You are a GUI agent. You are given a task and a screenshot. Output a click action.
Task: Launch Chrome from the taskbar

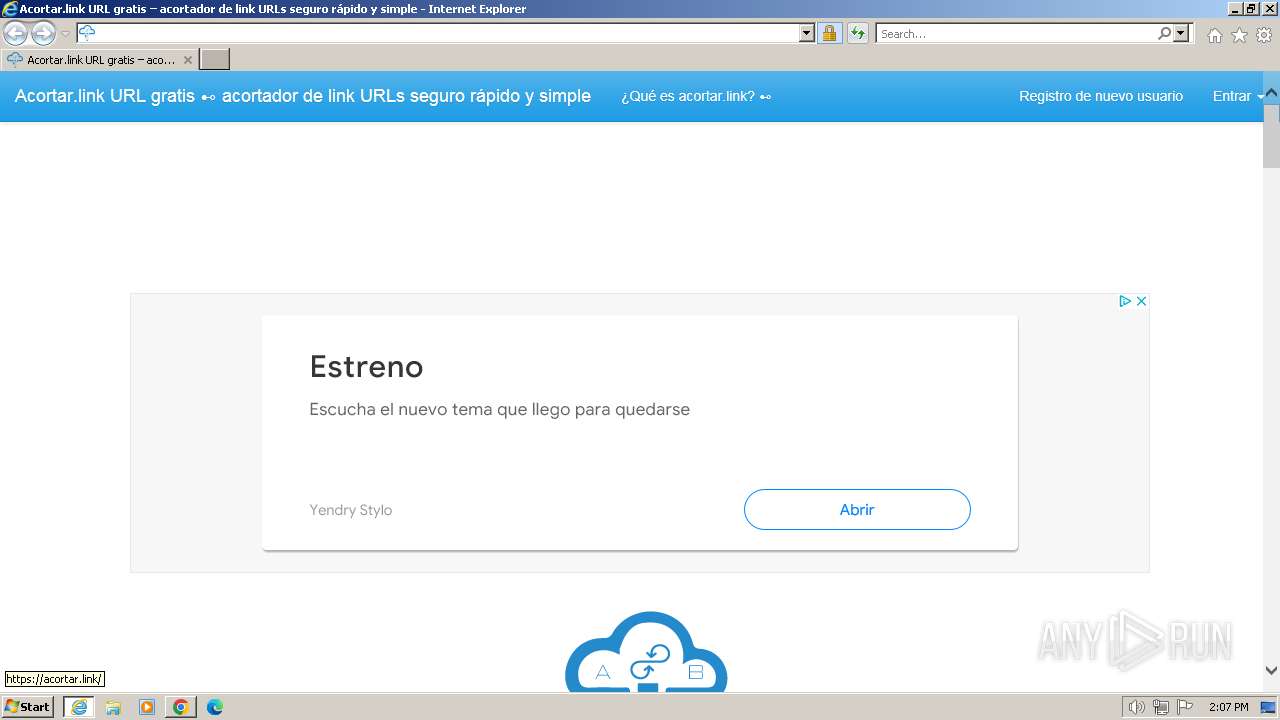click(181, 707)
